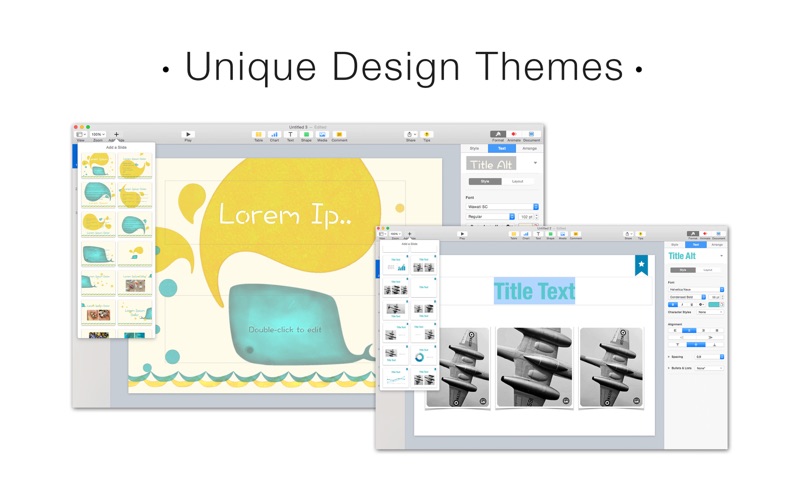Click Add Slide plus in airplane-theme window

[409, 234]
